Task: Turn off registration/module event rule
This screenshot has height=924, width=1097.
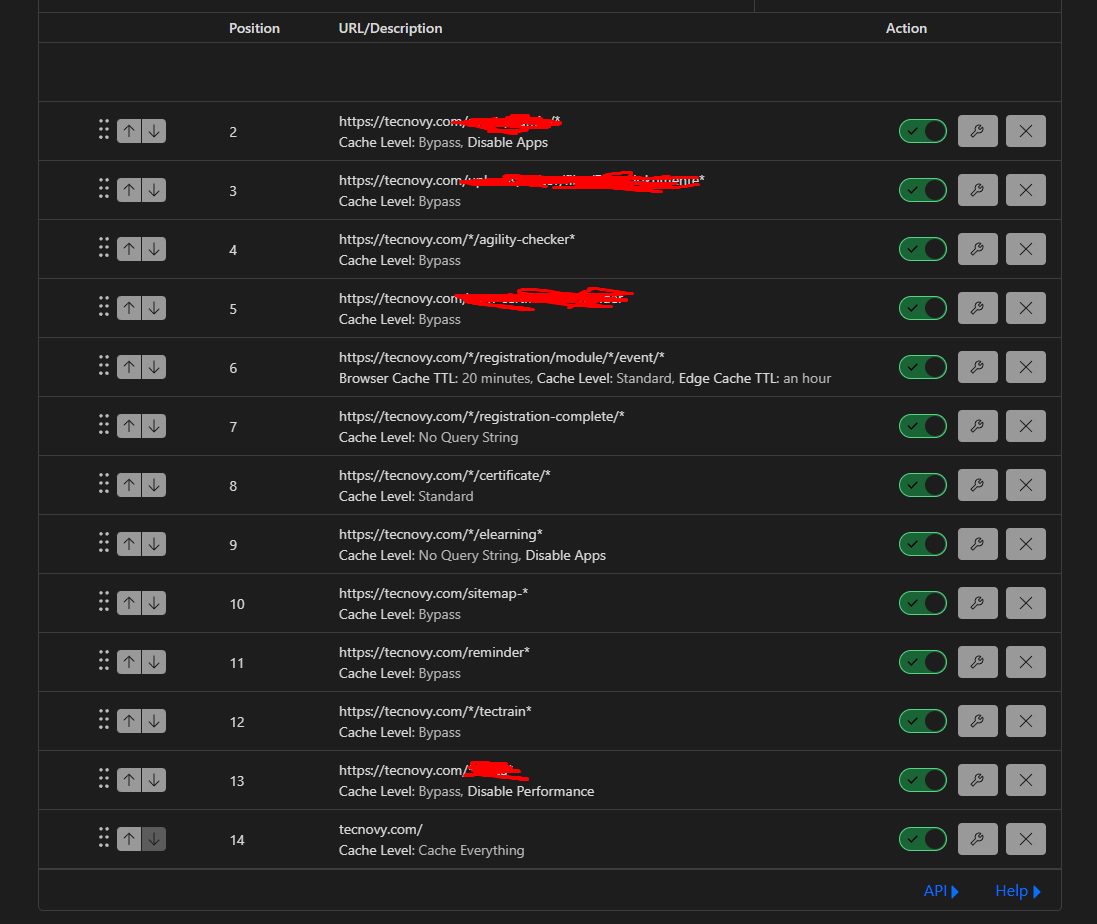Action: tap(923, 367)
